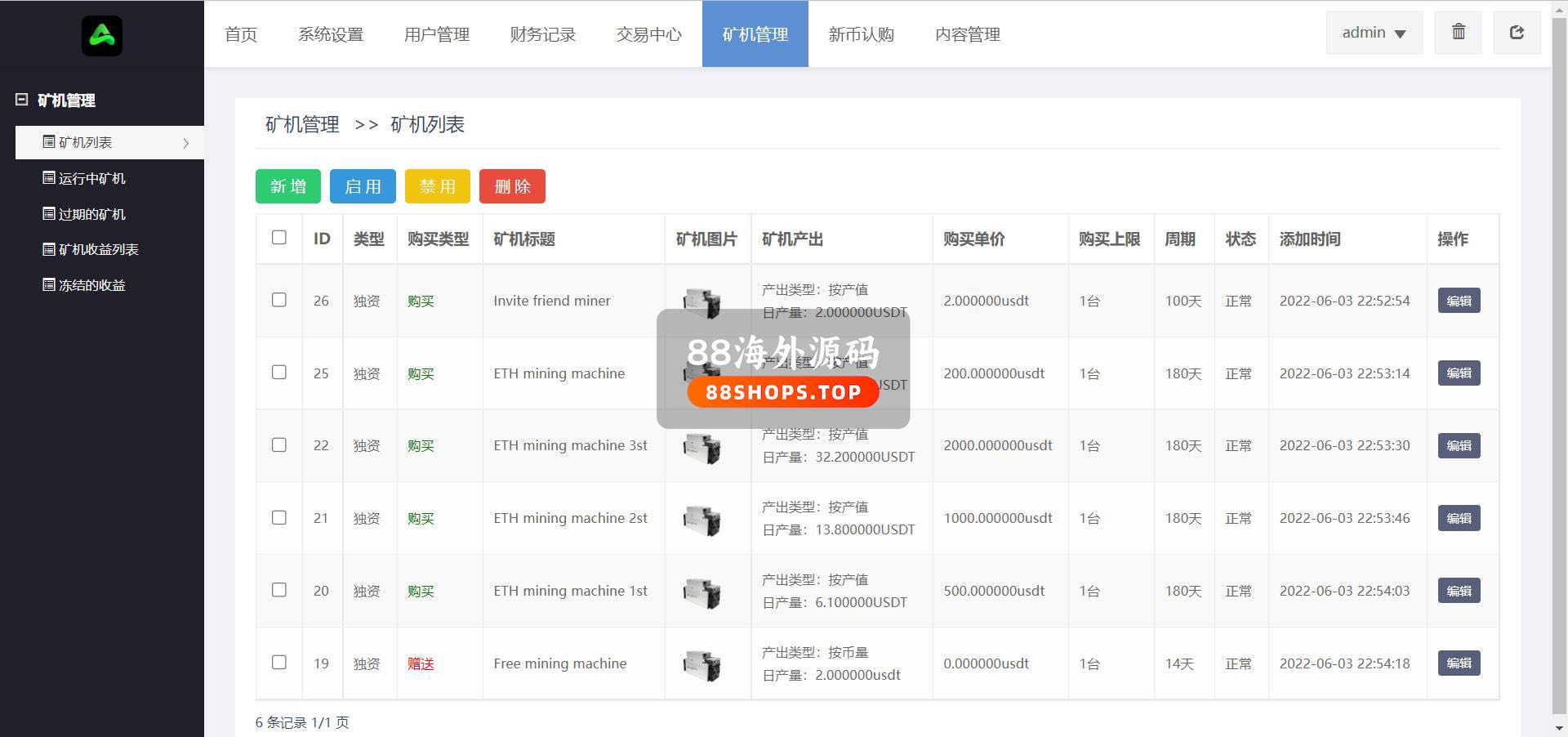The width and height of the screenshot is (1568, 737).
Task: Click the logout arrow icon in header
Action: (1517, 33)
